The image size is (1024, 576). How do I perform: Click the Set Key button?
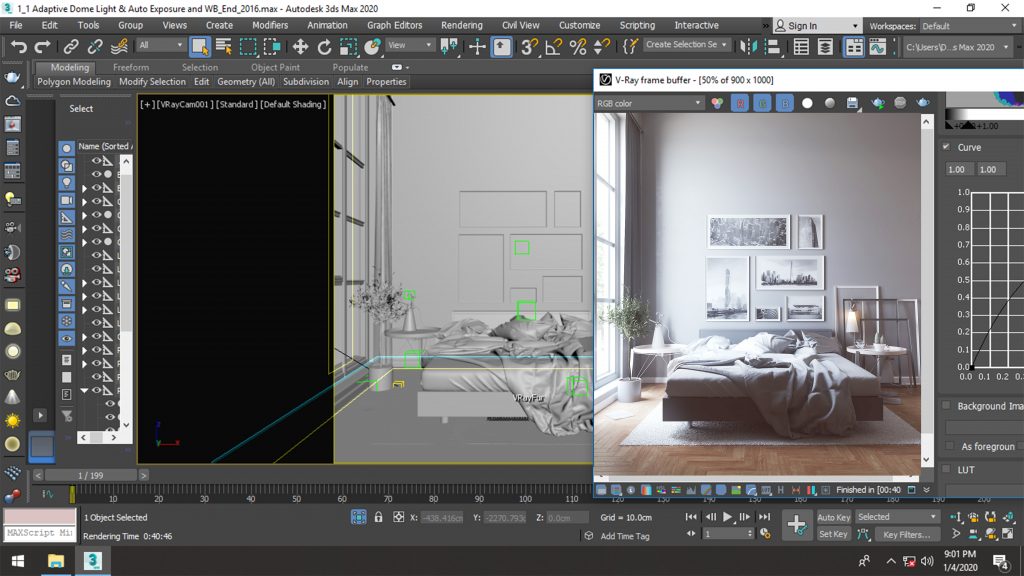pyautogui.click(x=833, y=534)
